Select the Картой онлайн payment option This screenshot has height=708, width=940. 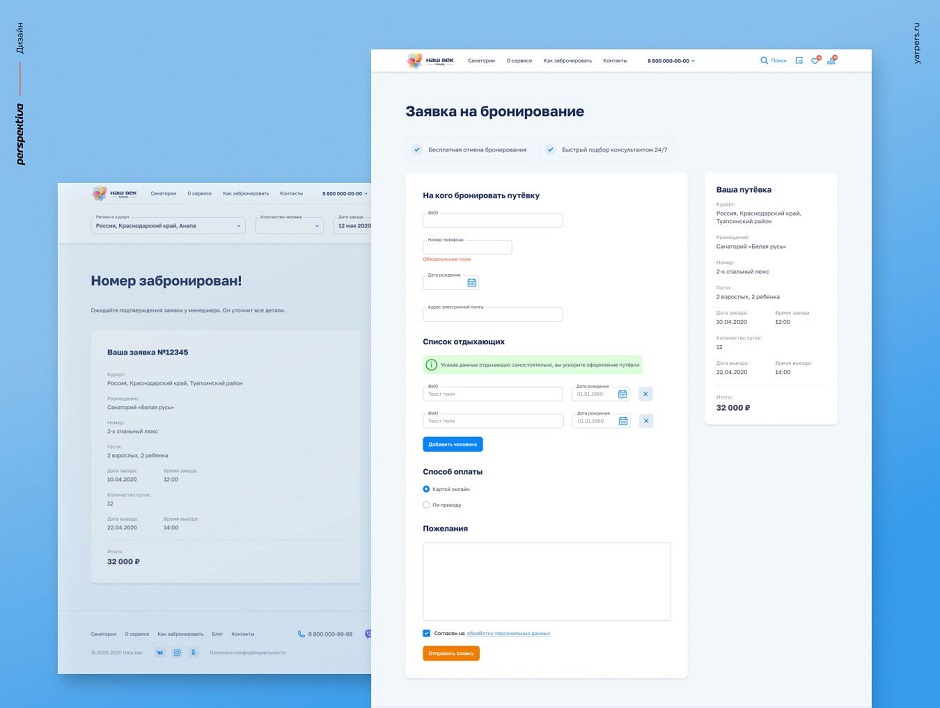coord(426,489)
